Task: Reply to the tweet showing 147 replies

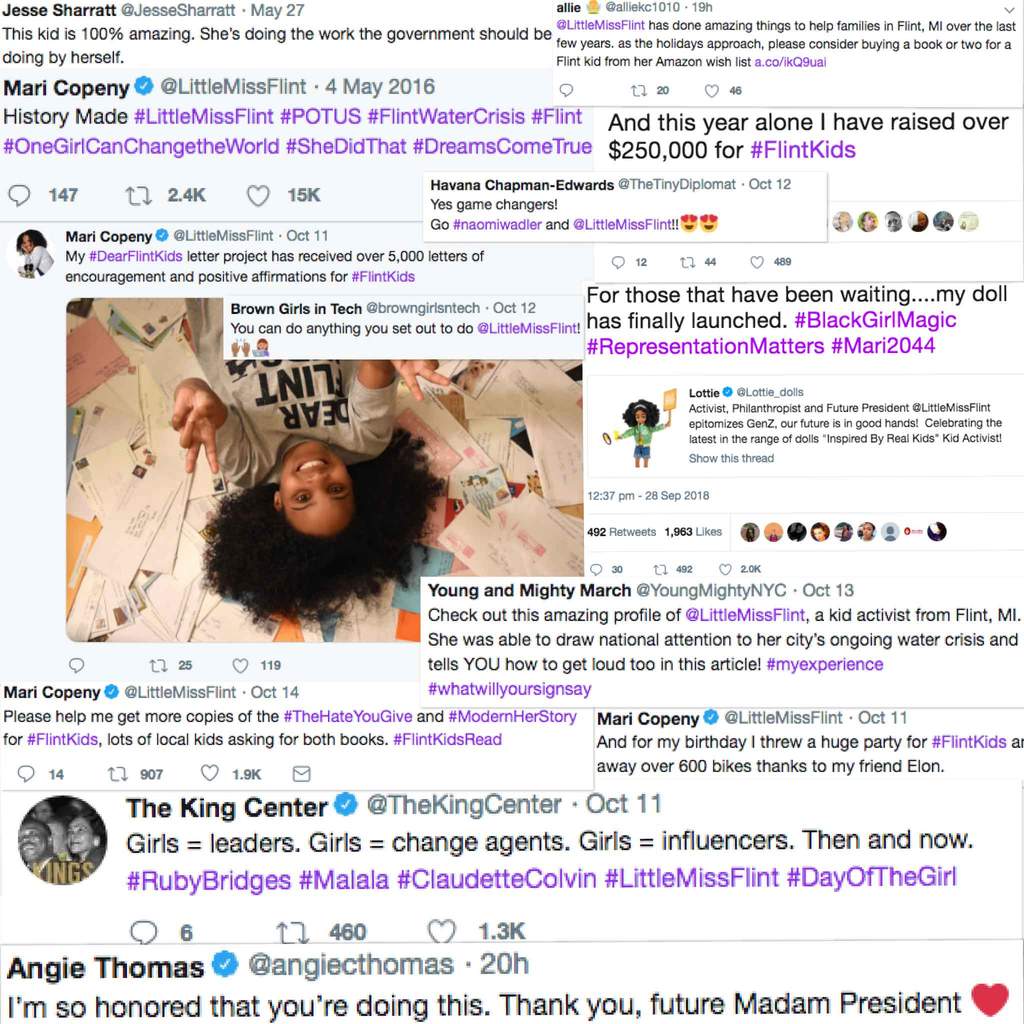Action: pyautogui.click(x=19, y=195)
